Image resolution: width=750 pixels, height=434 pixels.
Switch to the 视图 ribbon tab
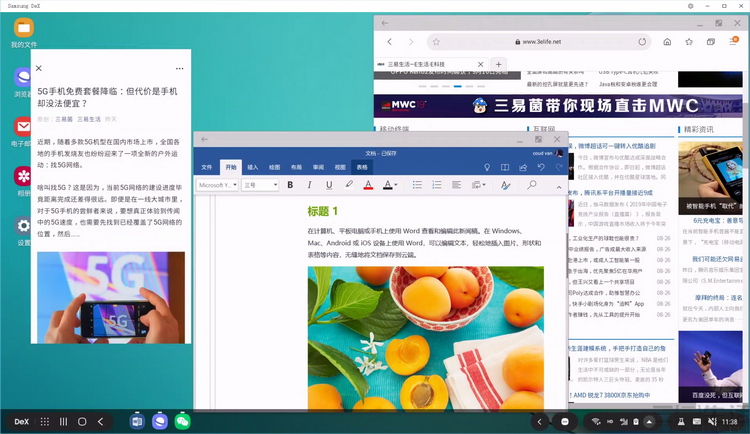pos(340,167)
